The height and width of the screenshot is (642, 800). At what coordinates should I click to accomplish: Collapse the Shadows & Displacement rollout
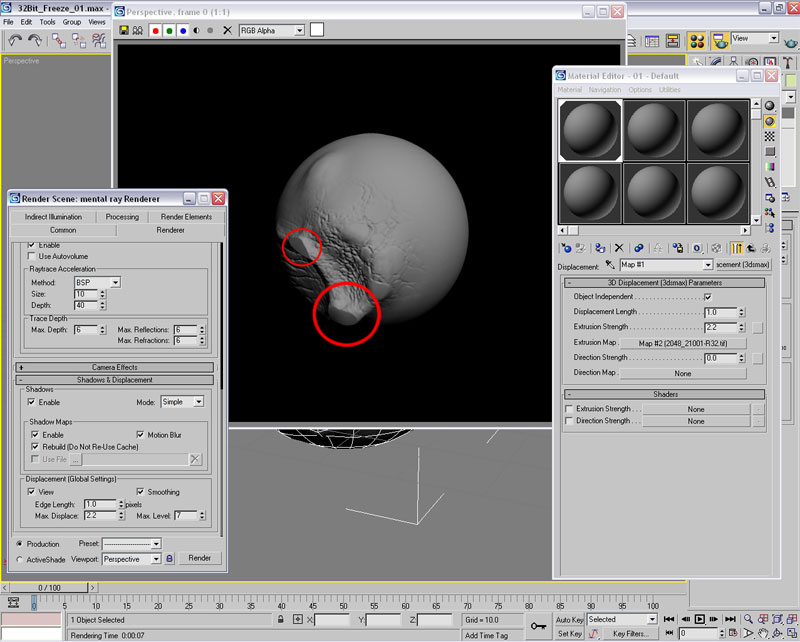(x=115, y=380)
